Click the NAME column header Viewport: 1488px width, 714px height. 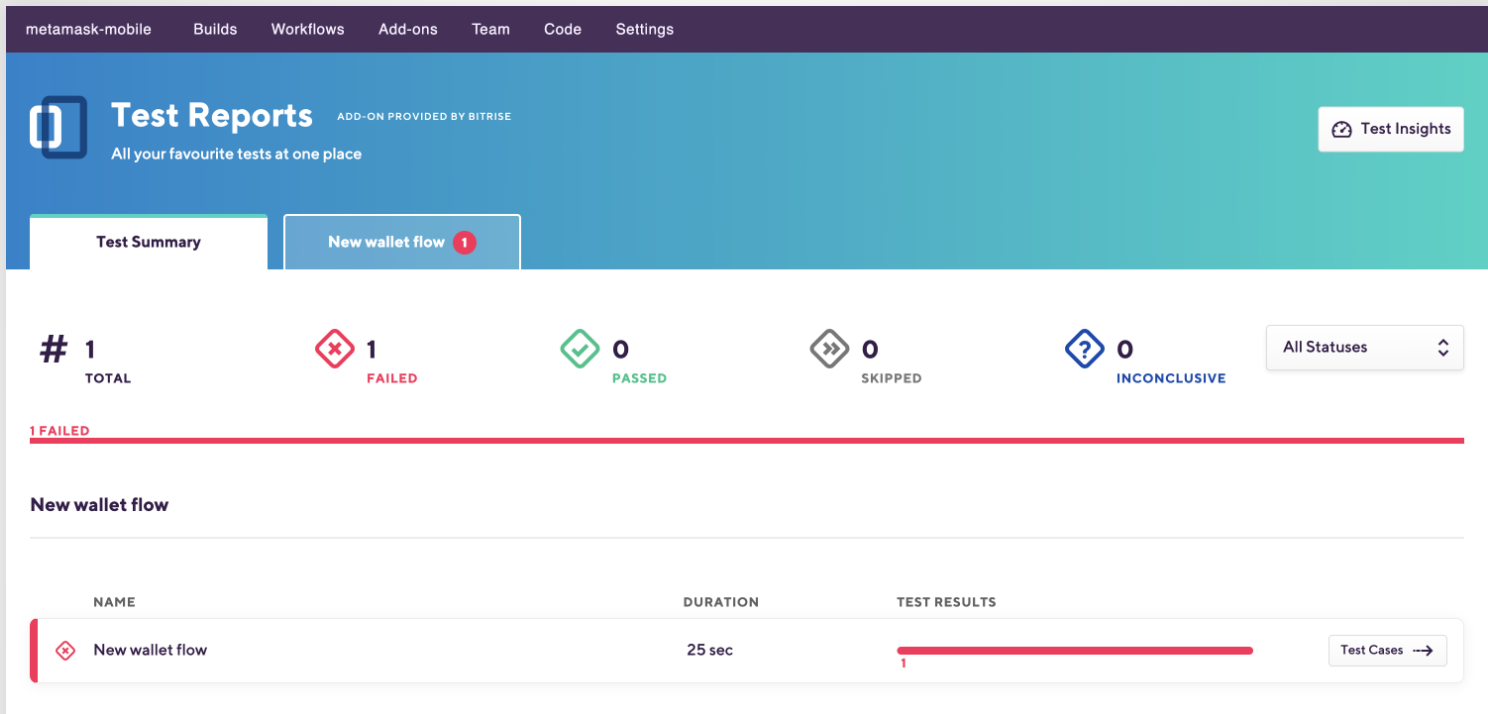pos(114,602)
